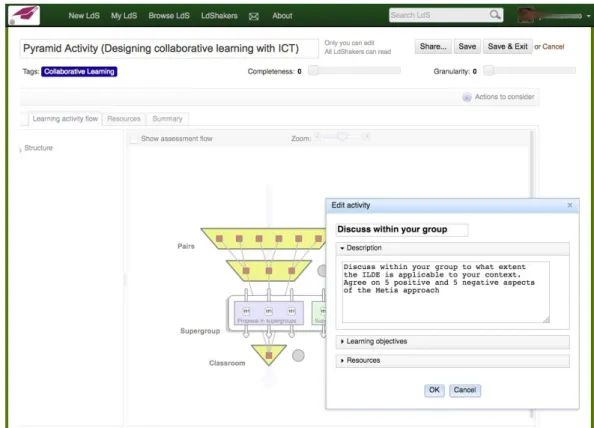The width and height of the screenshot is (594, 428).
Task: Click the Actions to consider icon
Action: pos(467,97)
